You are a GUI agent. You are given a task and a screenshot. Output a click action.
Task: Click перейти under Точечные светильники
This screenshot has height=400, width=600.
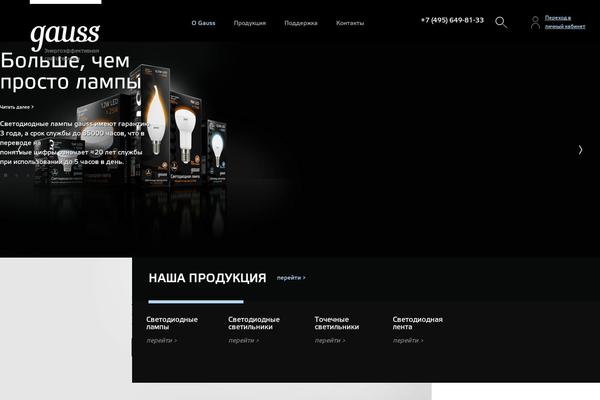330,340
